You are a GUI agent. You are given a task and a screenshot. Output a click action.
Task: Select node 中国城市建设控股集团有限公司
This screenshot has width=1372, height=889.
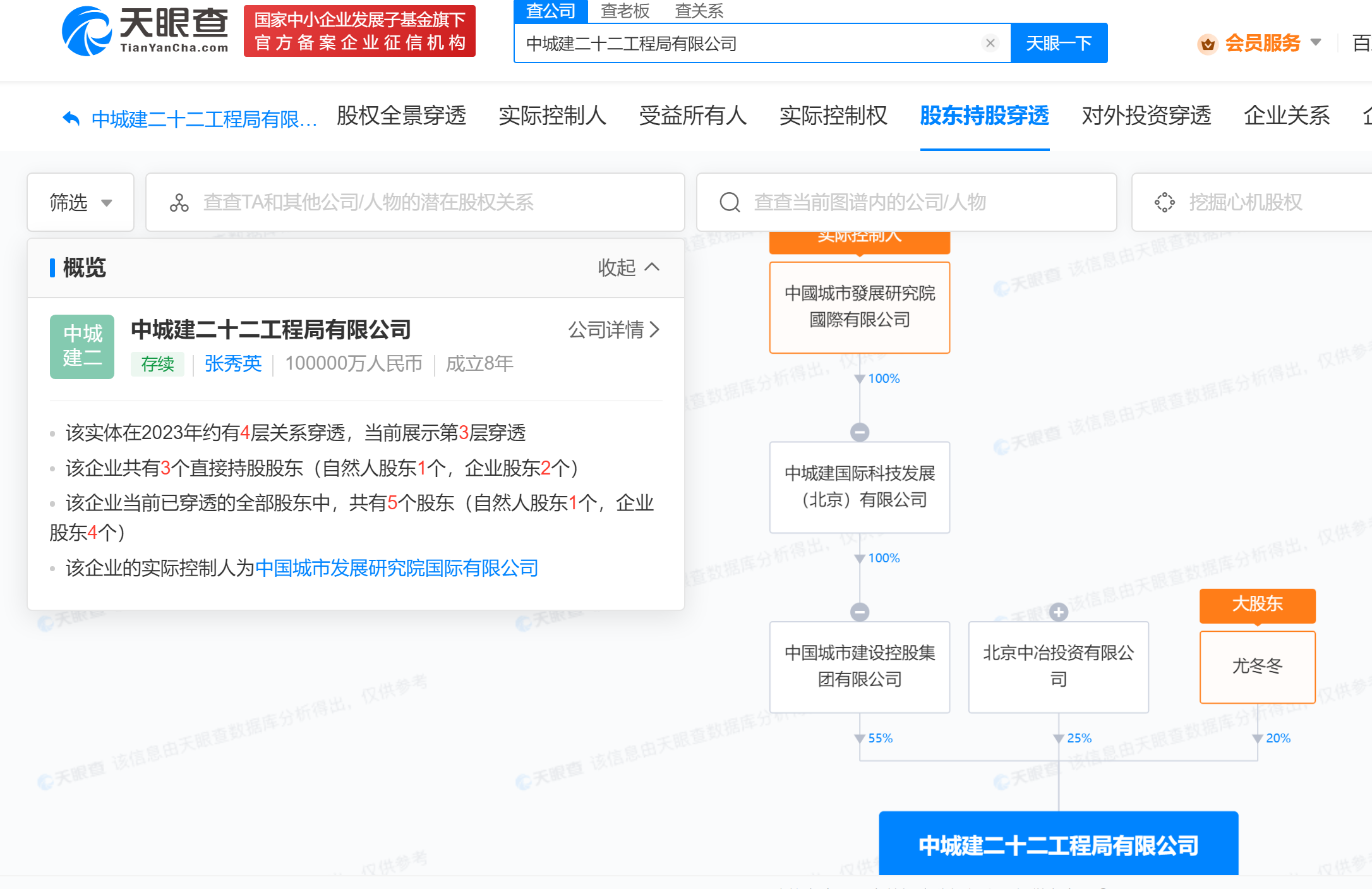click(860, 667)
